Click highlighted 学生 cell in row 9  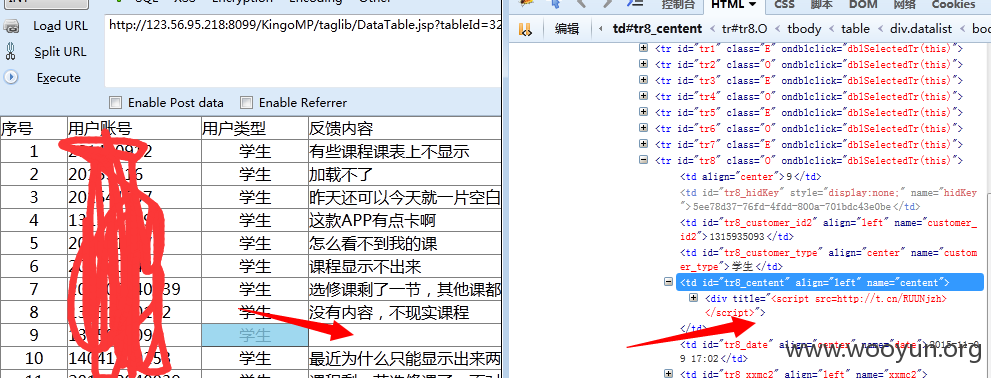255,335
